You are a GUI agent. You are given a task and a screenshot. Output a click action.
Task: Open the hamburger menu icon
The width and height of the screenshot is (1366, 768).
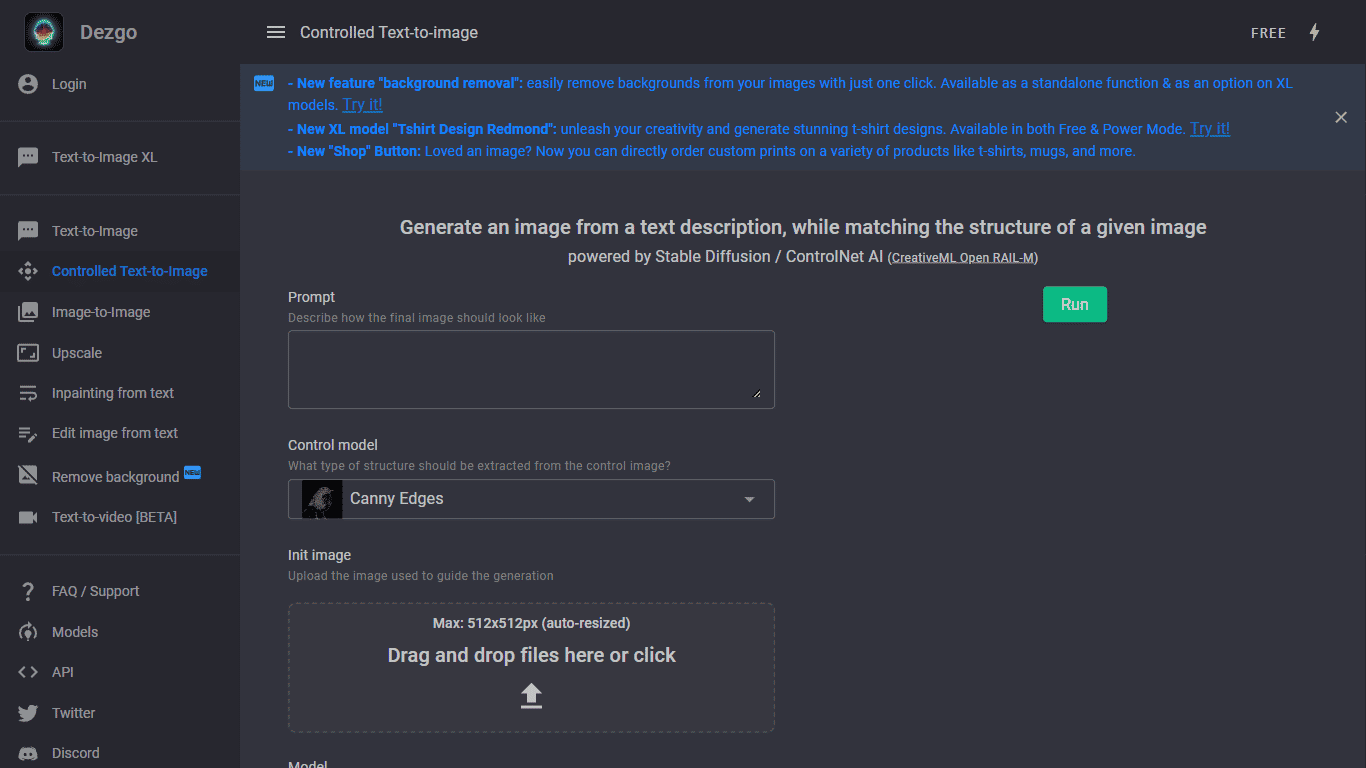coord(276,33)
